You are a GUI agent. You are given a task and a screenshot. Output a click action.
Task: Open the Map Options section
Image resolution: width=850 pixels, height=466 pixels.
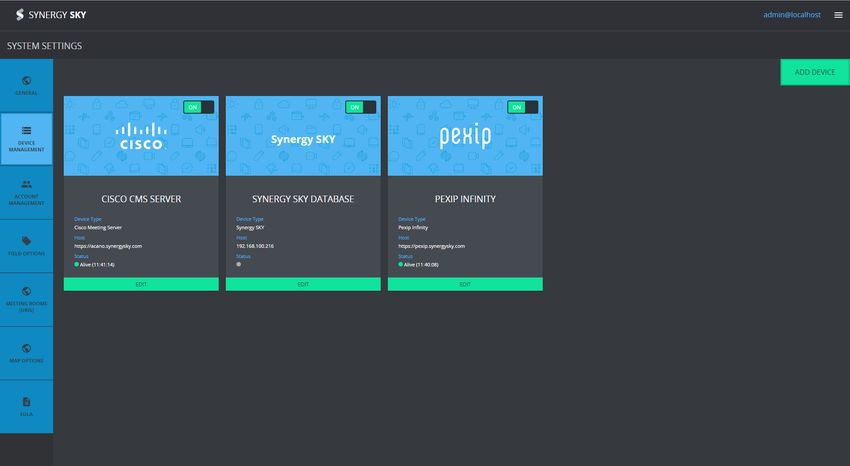coord(27,353)
